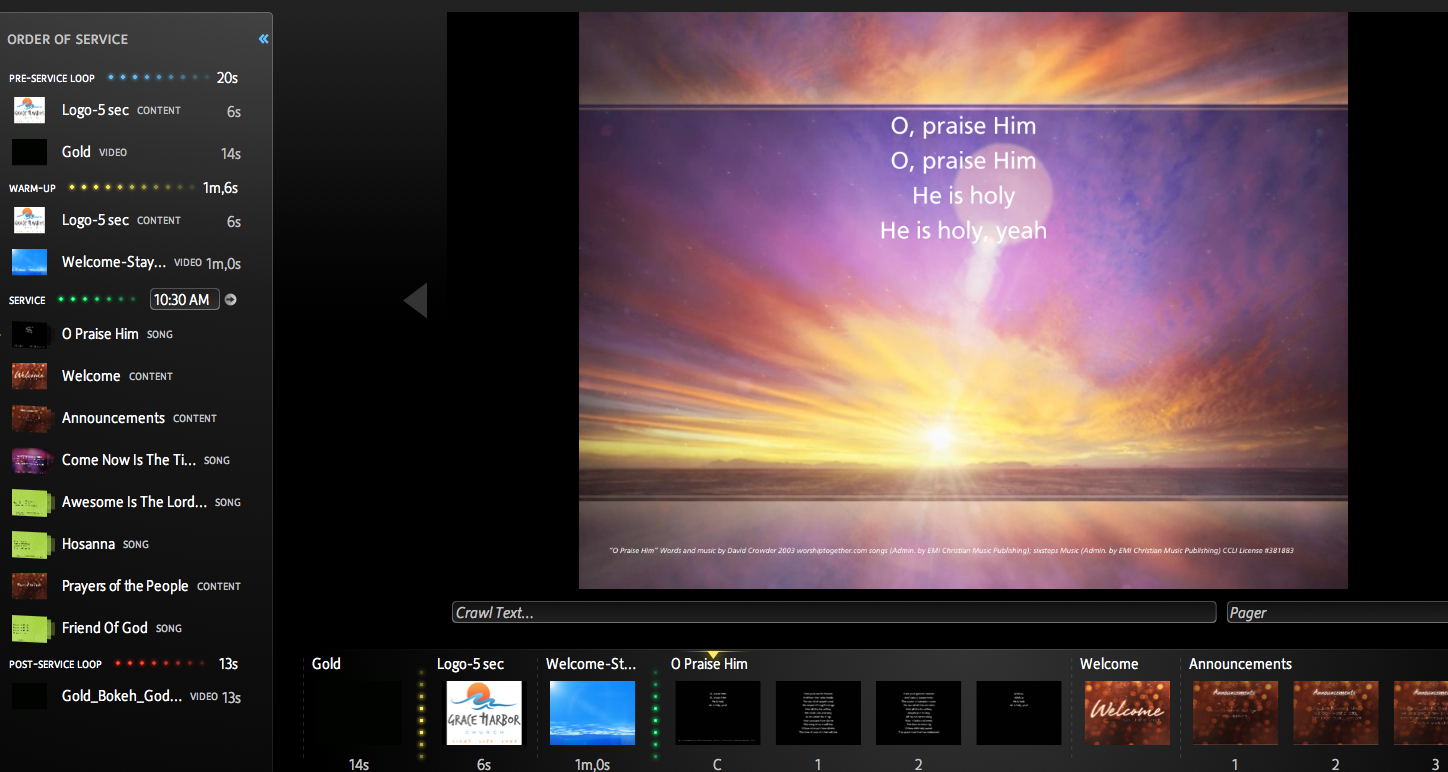Viewport: 1448px width, 772px height.
Task: Click the main slide preview image
Action: pyautogui.click(x=963, y=300)
